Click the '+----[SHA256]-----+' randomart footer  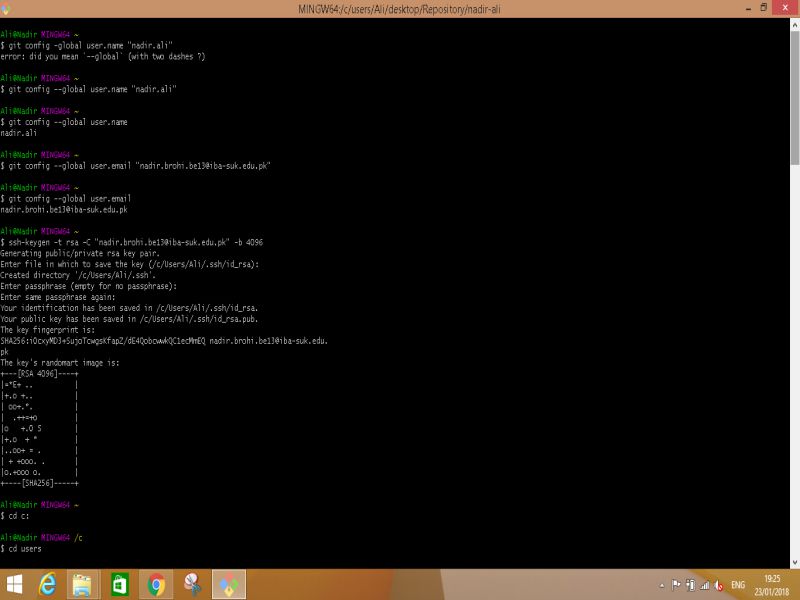pos(39,483)
